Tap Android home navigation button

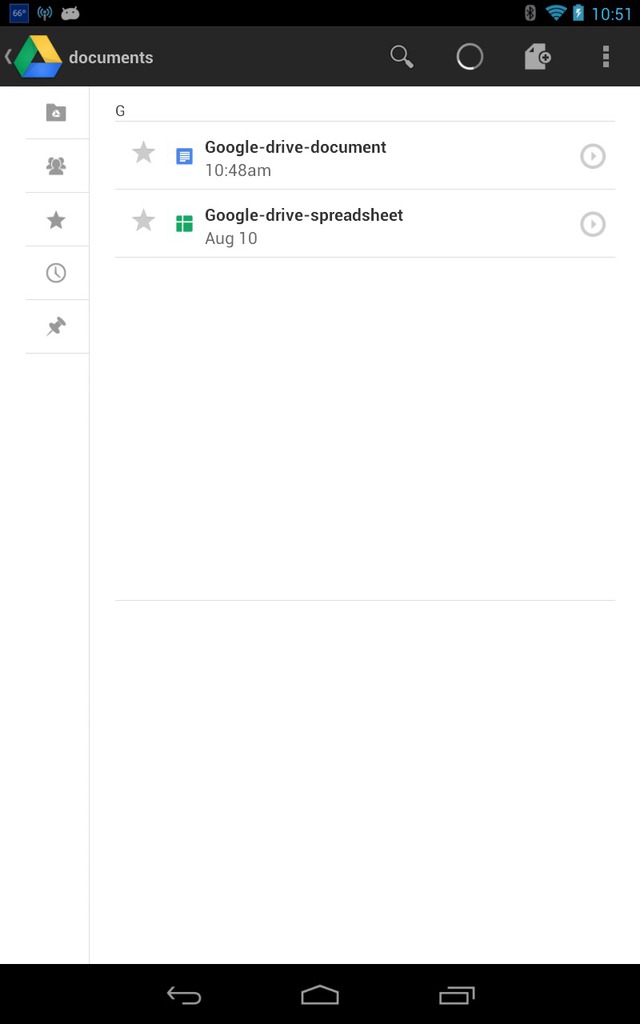pyautogui.click(x=320, y=995)
